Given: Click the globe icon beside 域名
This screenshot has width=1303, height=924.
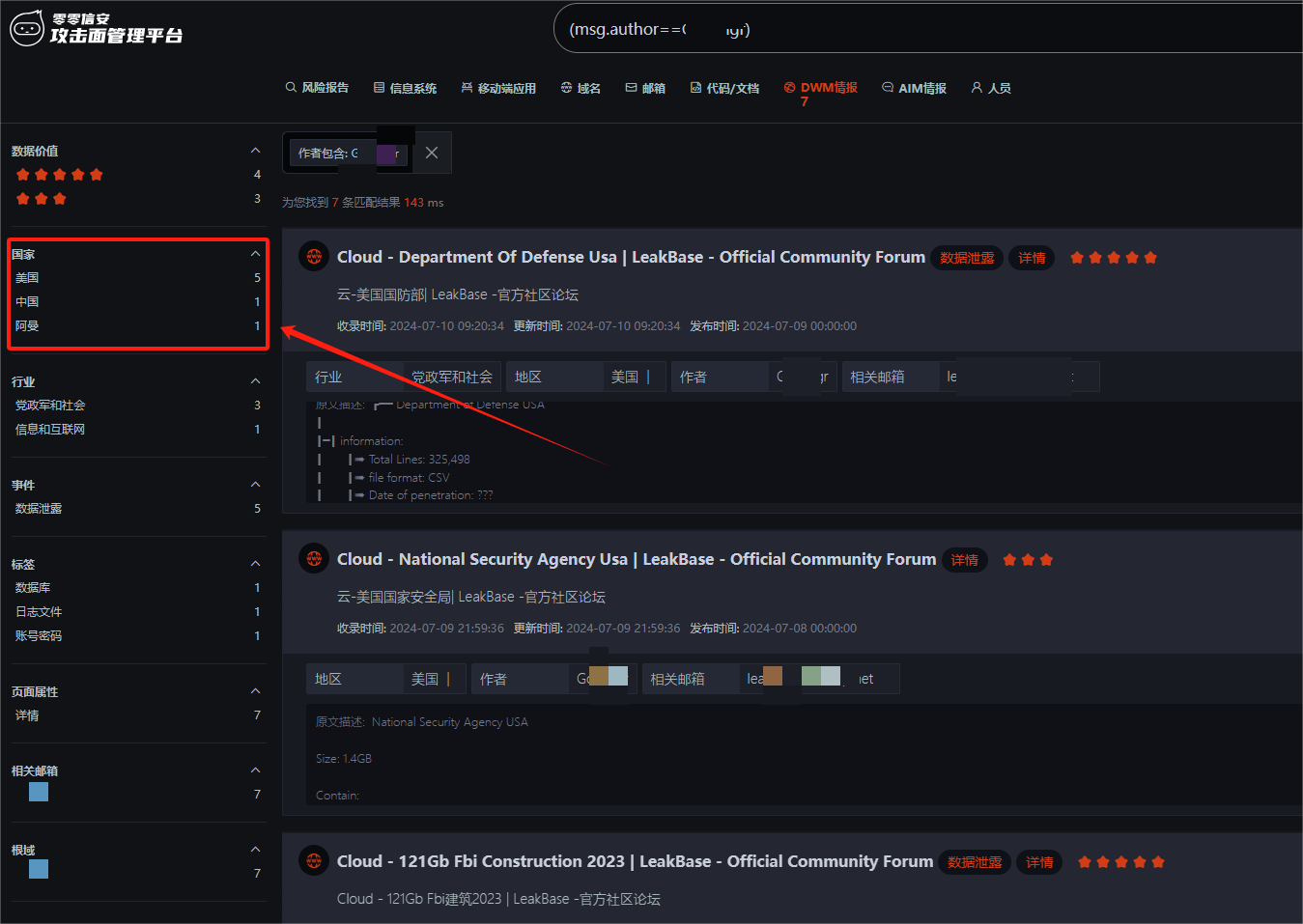Looking at the screenshot, I should (x=566, y=88).
